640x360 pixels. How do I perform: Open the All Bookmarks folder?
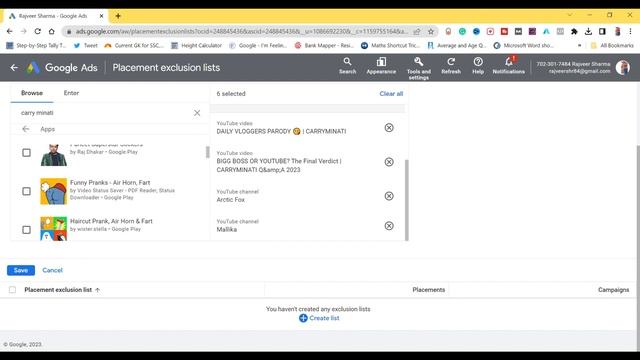click(612, 45)
